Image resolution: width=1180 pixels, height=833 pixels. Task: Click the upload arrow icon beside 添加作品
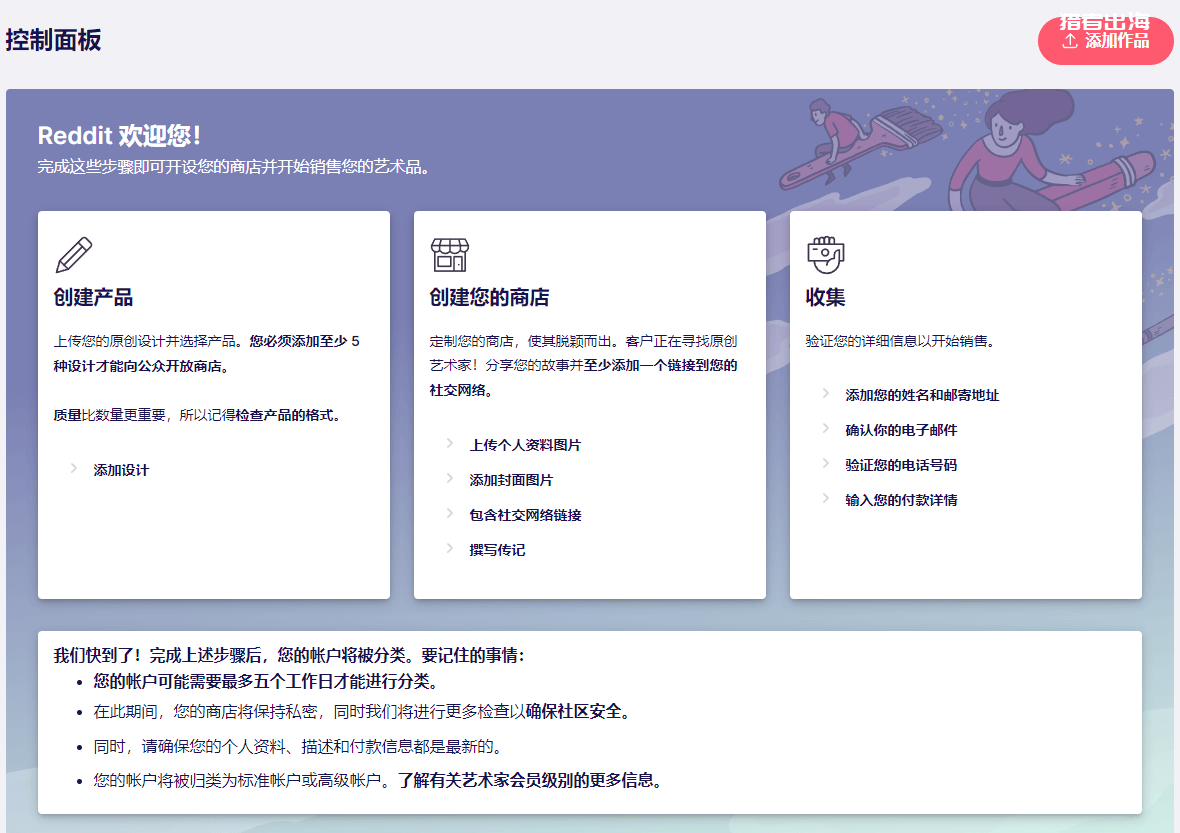click(1069, 41)
